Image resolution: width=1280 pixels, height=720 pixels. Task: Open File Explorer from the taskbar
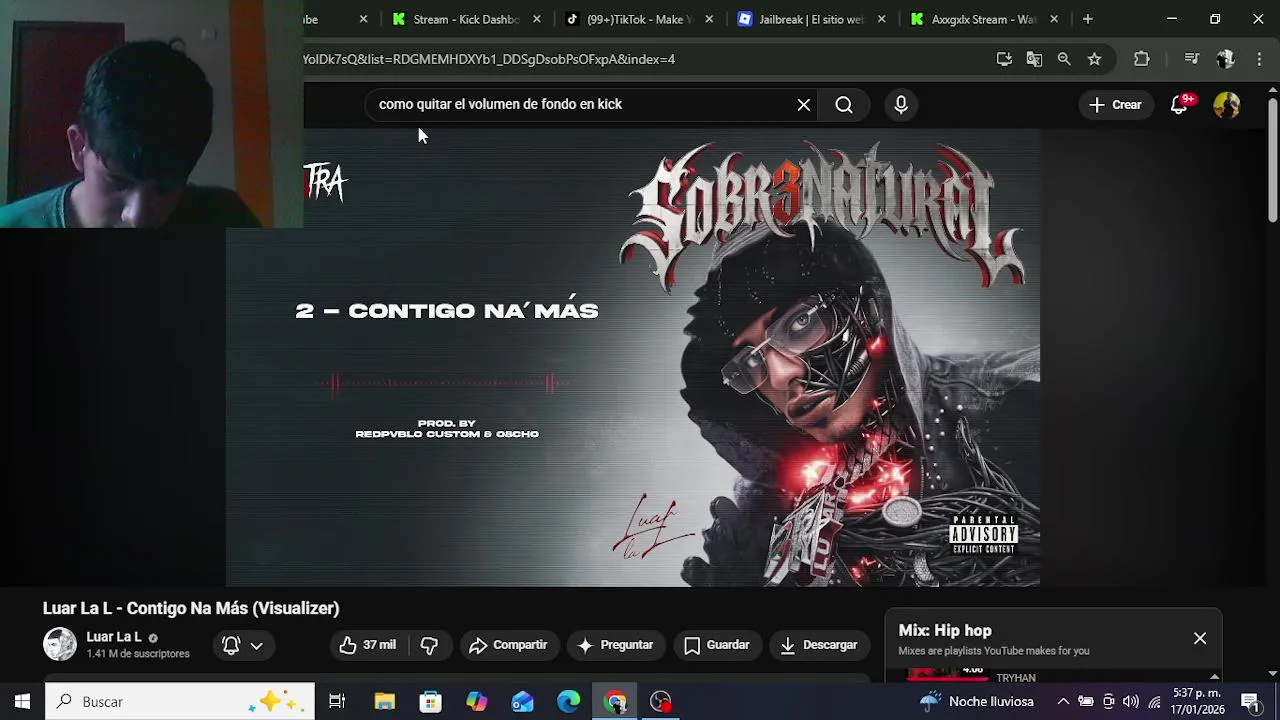(x=385, y=701)
